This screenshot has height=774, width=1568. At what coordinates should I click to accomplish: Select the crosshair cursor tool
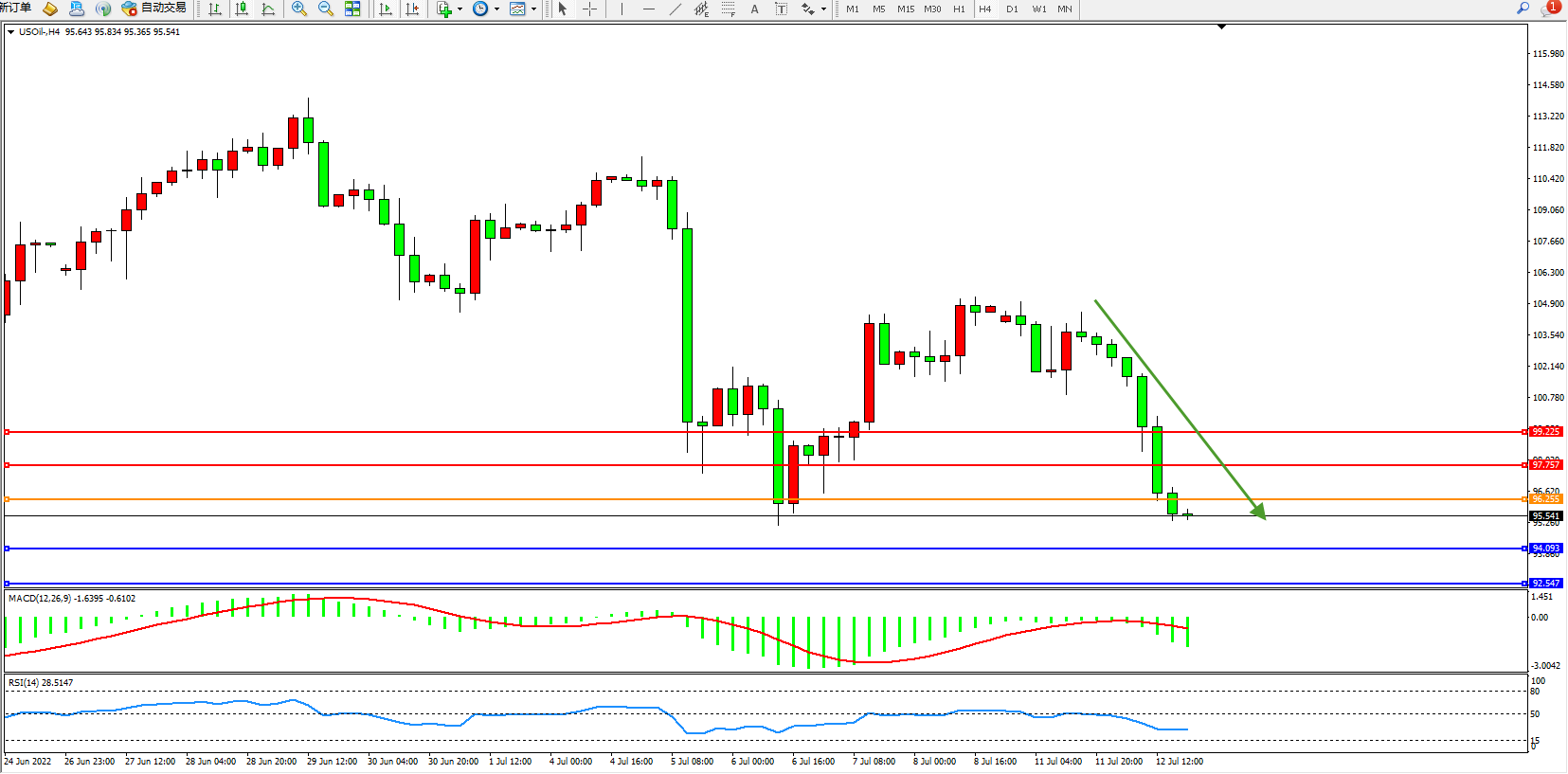coord(589,9)
